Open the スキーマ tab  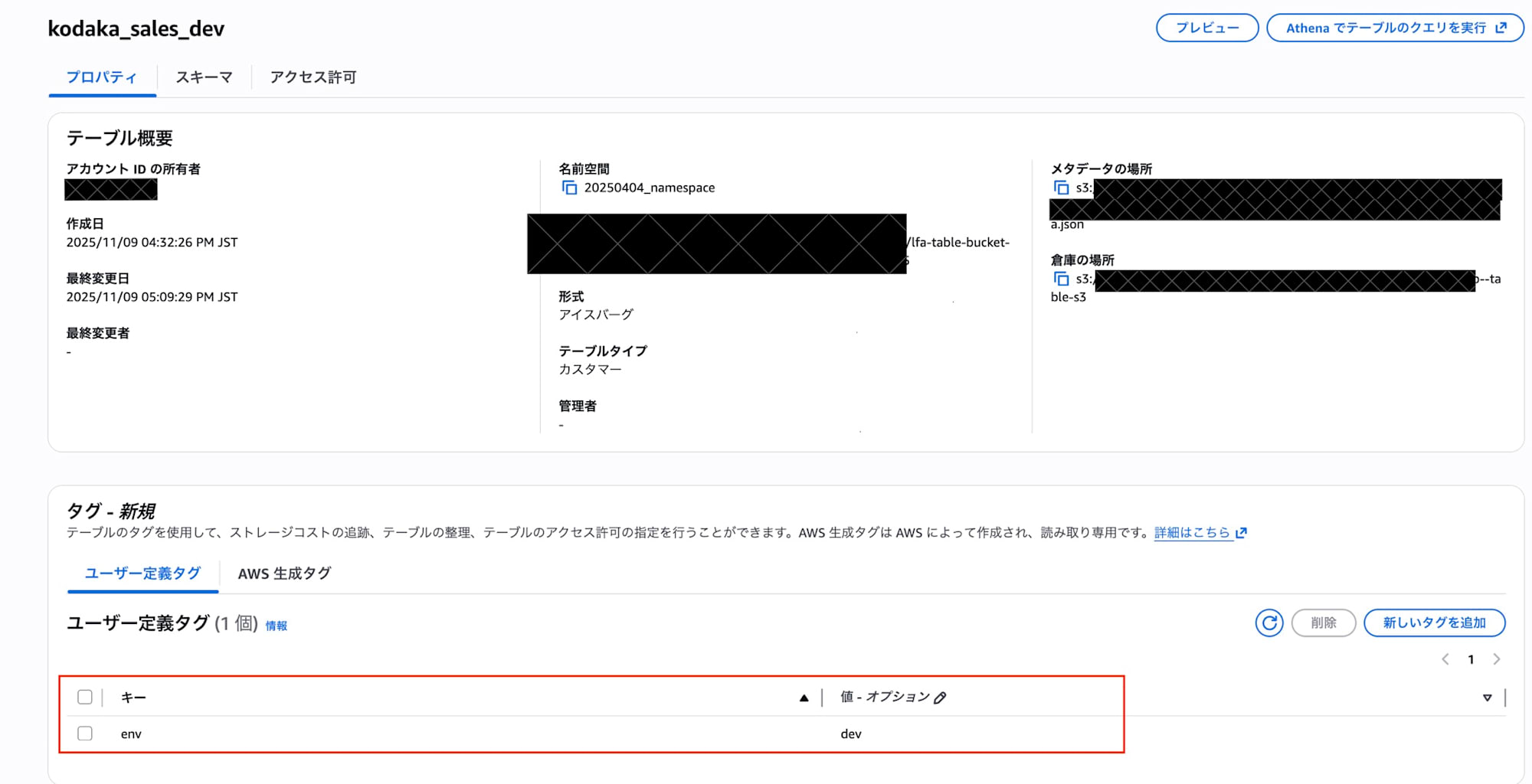(x=204, y=77)
